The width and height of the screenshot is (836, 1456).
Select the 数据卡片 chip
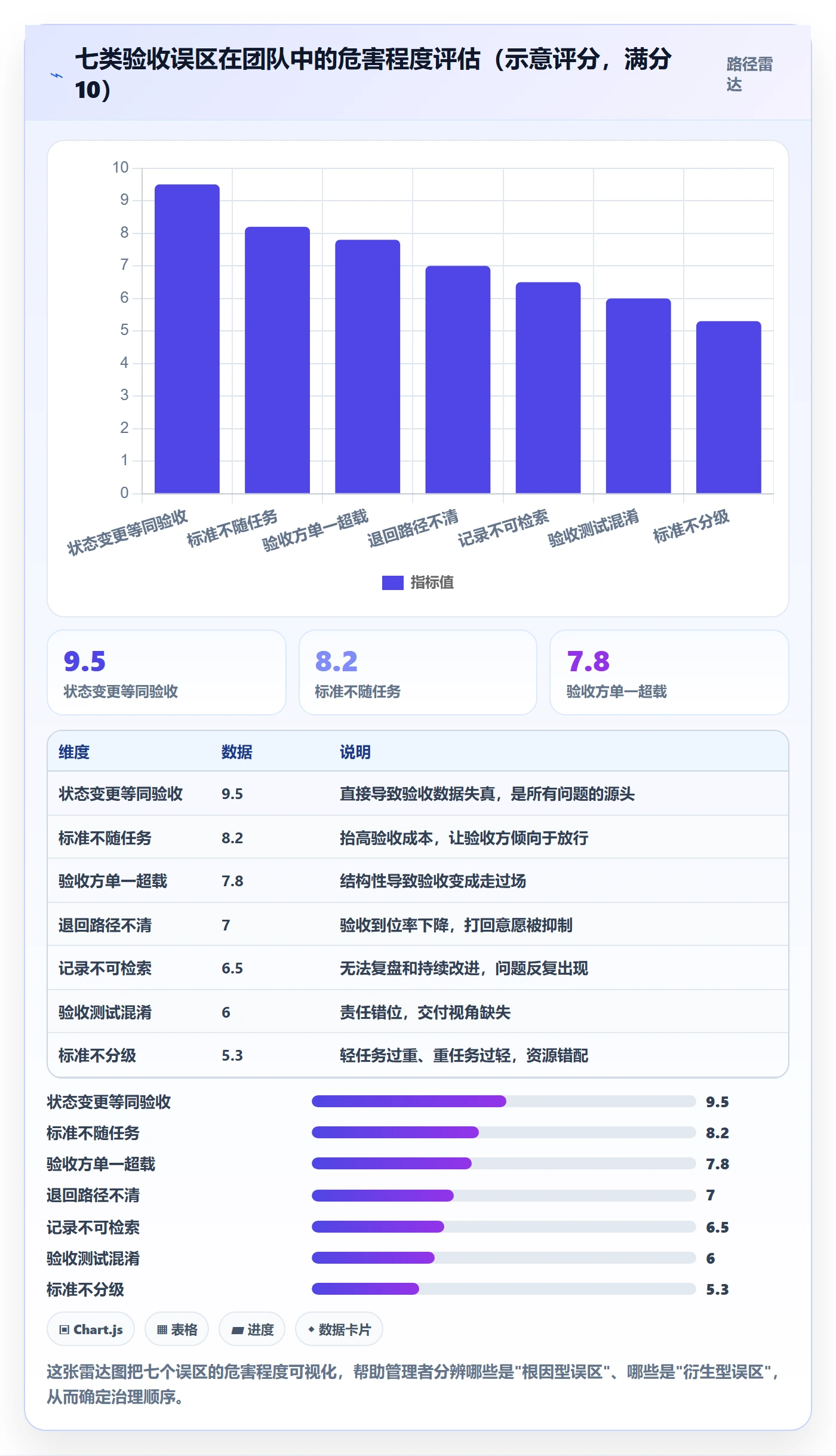pos(339,1329)
